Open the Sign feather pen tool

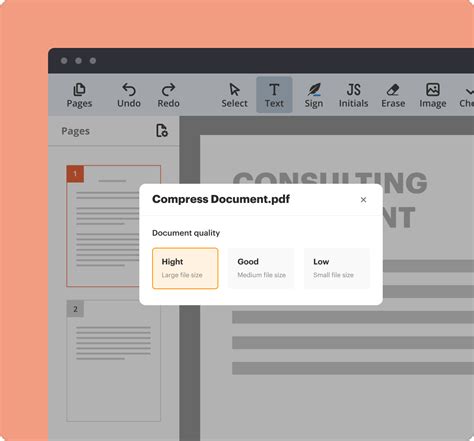314,95
